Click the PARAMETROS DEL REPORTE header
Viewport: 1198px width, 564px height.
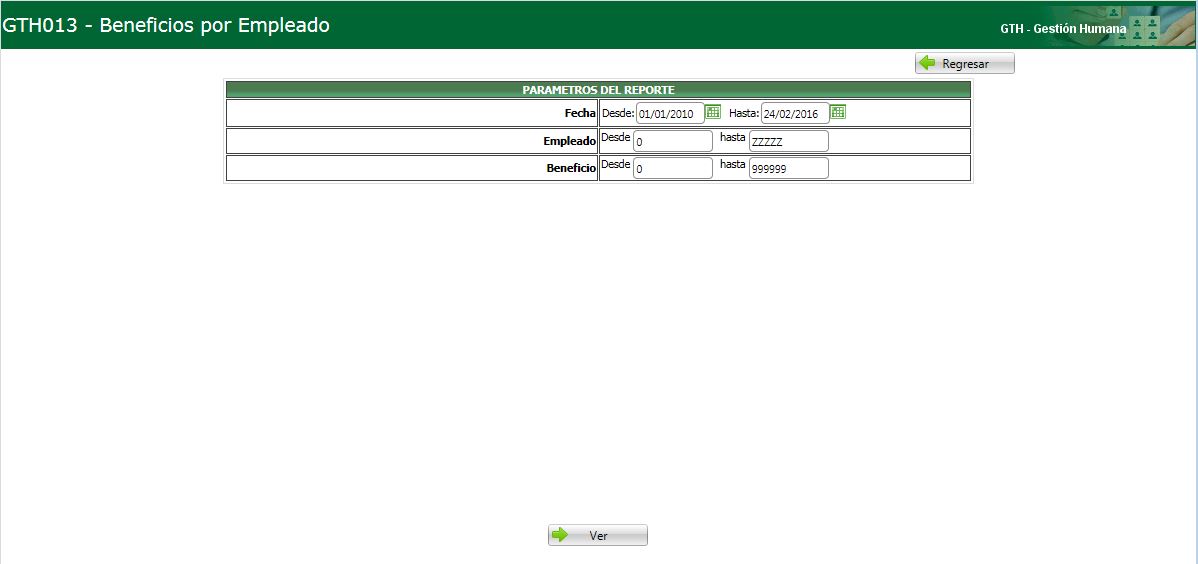[x=598, y=89]
